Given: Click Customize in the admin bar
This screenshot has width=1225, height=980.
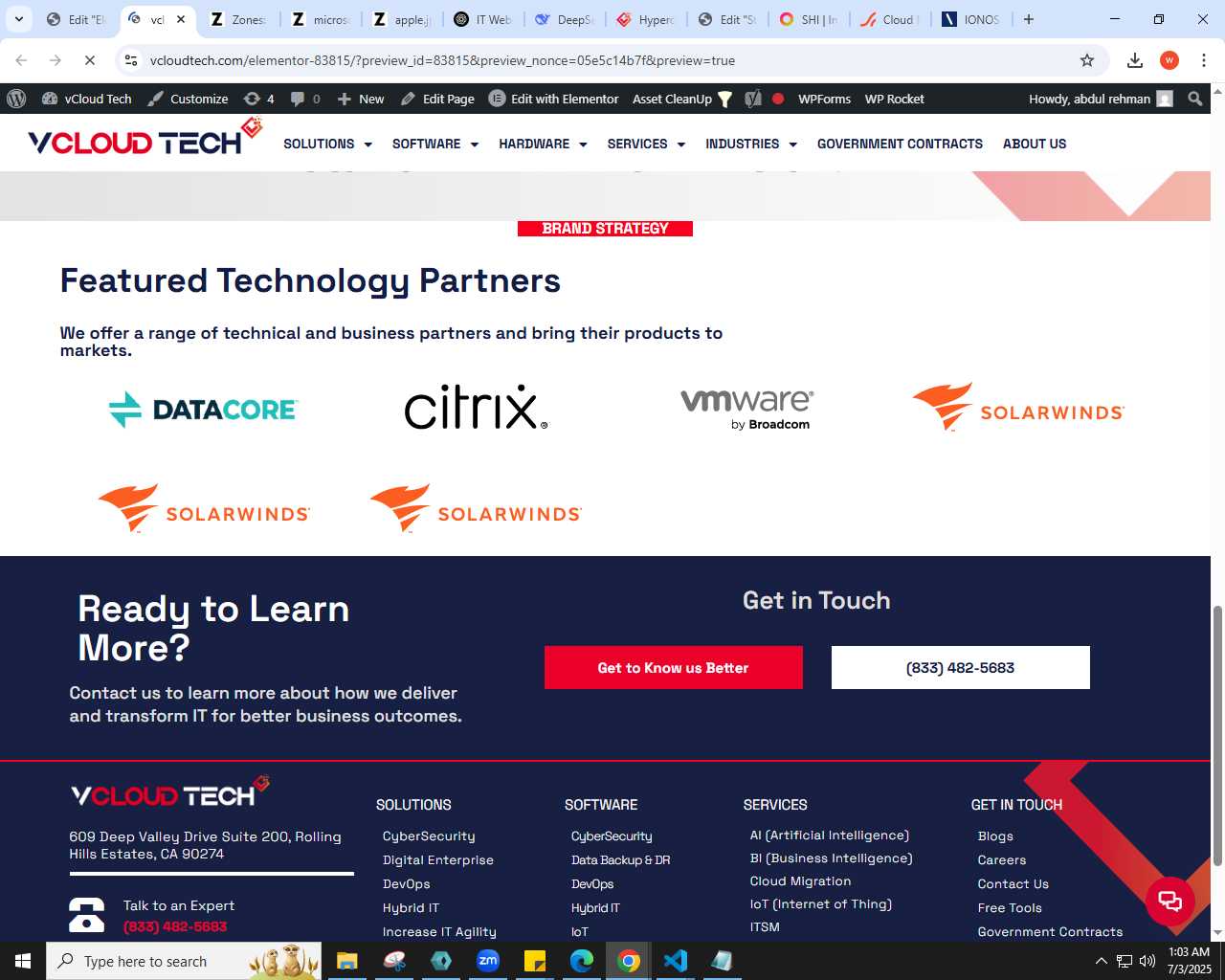Looking at the screenshot, I should tap(189, 99).
